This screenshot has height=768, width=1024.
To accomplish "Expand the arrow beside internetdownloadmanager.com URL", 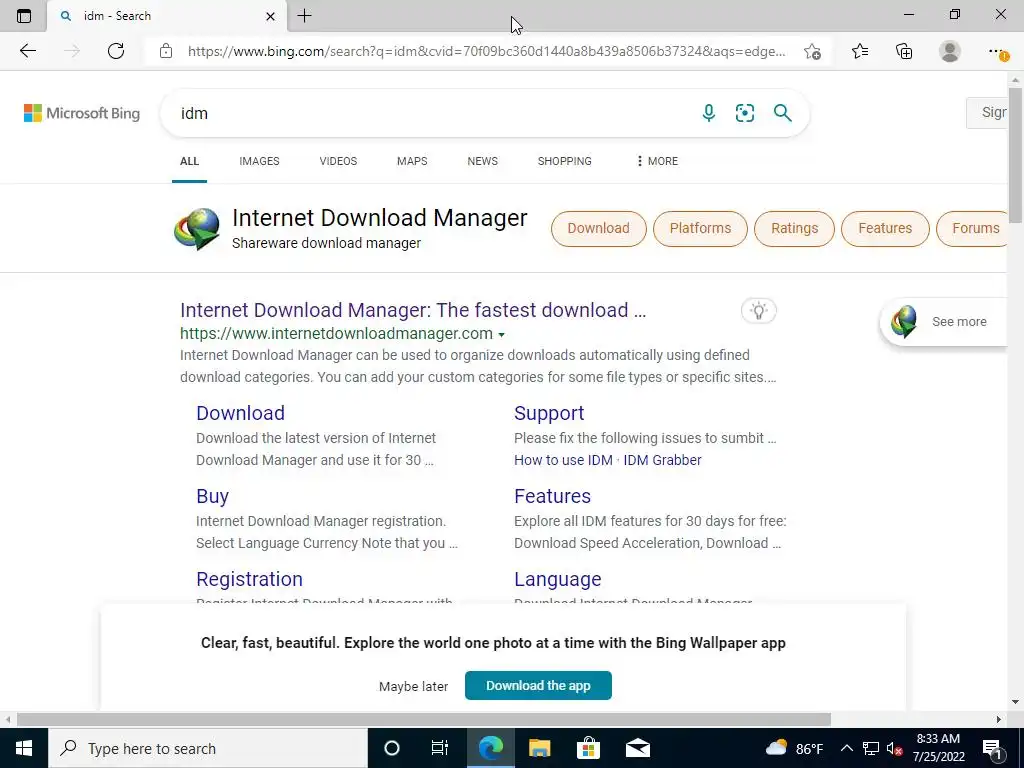I will point(502,334).
